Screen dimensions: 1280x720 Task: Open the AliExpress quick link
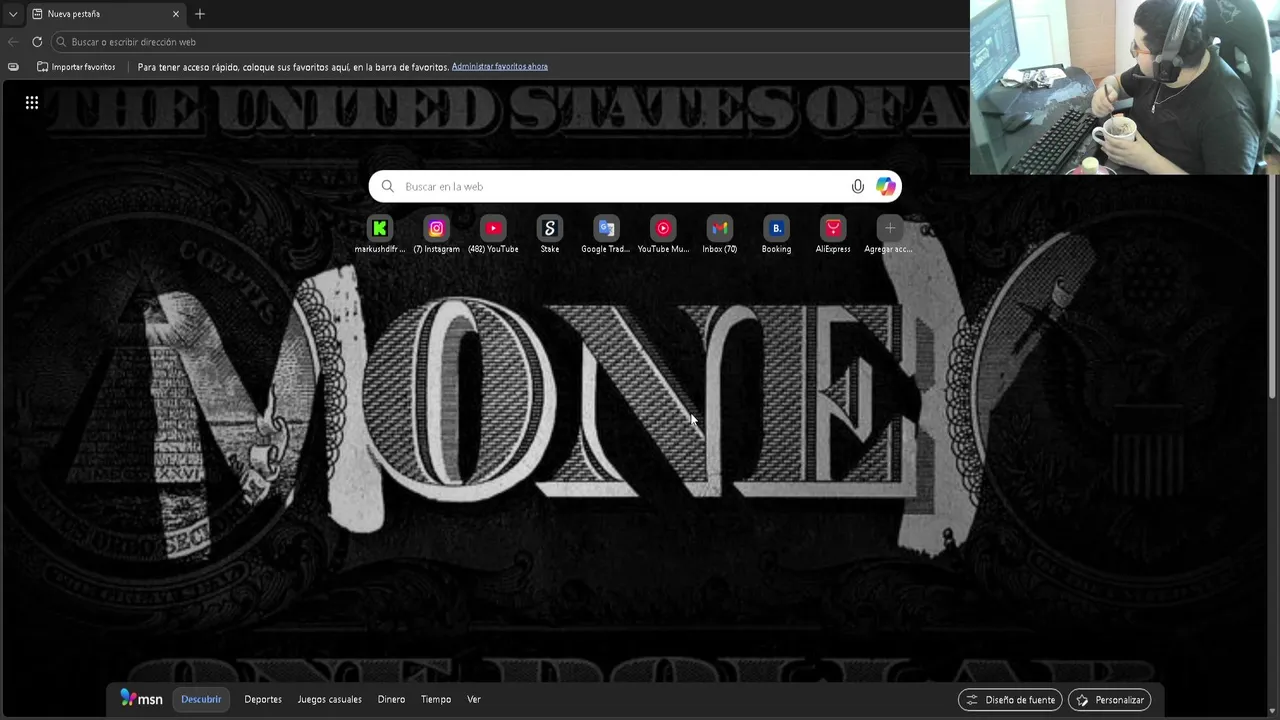pyautogui.click(x=833, y=236)
